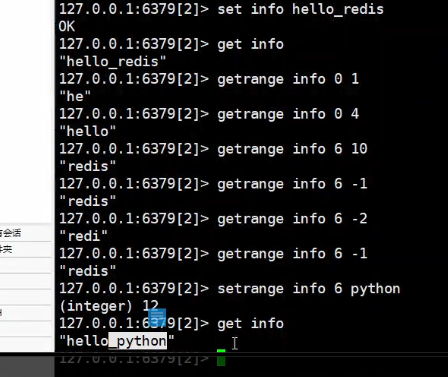Select the sidebar row ending in 夹

pyautogui.click(x=26, y=249)
